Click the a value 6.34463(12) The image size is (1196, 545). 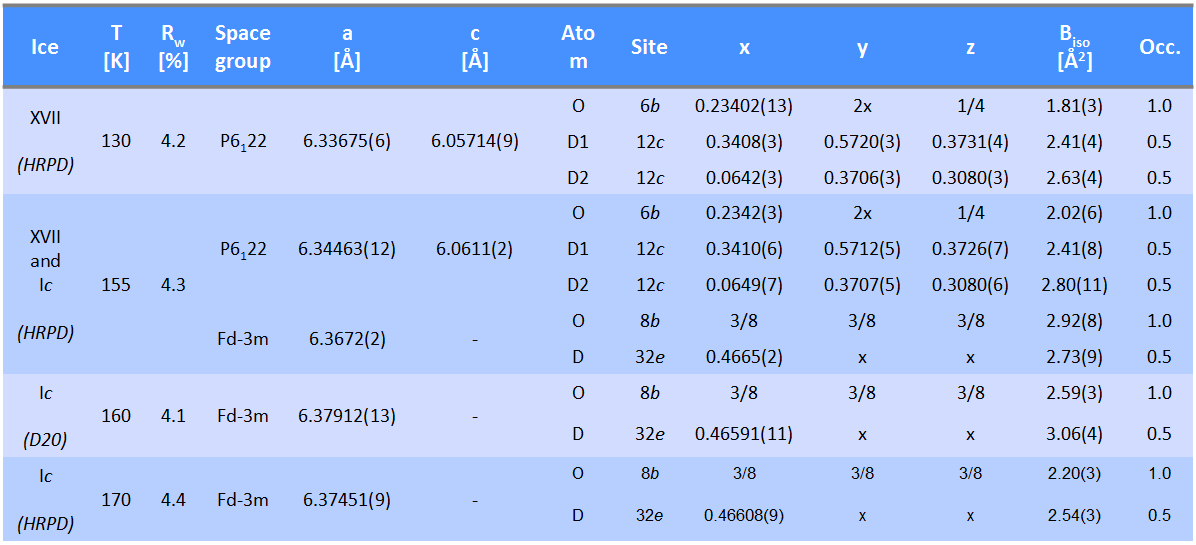pos(346,249)
